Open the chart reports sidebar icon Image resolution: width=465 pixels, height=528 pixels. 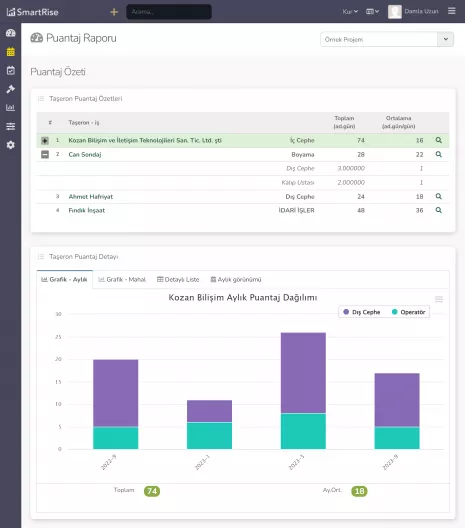click(10, 107)
